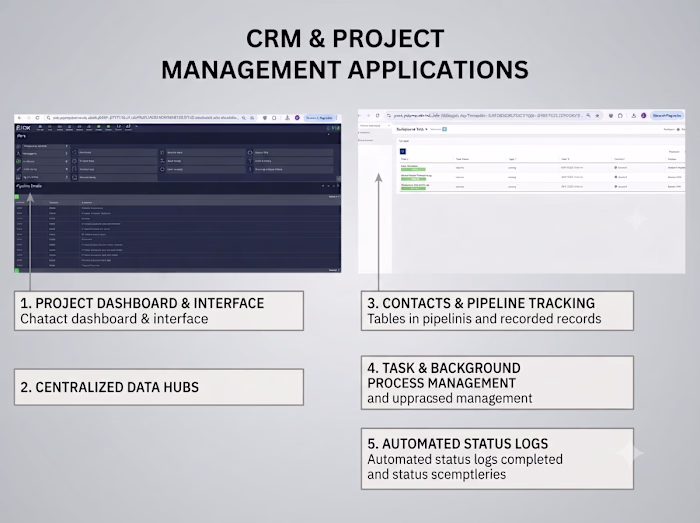The height and width of the screenshot is (523, 700).
Task: Click the 'Chatact dashboard & interface' text
Action: pyautogui.click(x=114, y=319)
